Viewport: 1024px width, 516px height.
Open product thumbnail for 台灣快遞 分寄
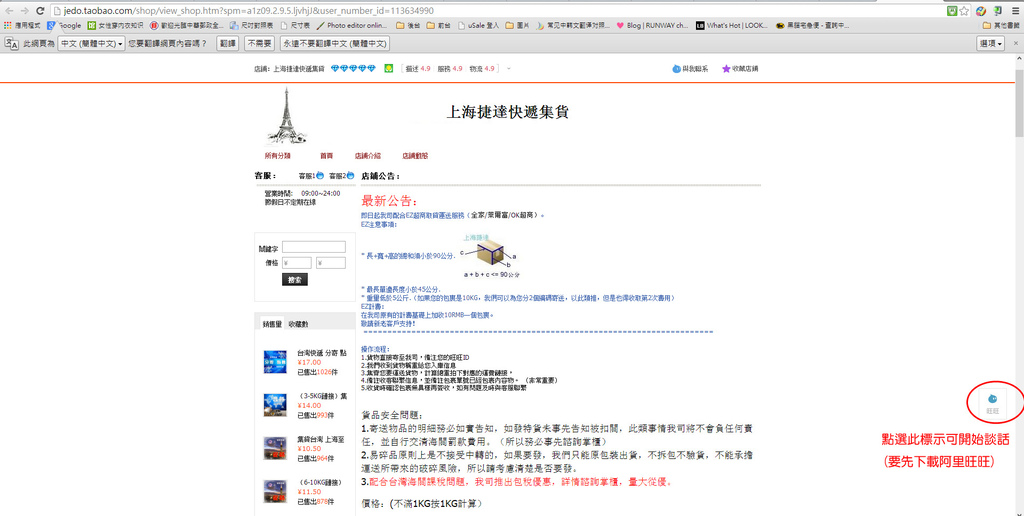(275, 362)
